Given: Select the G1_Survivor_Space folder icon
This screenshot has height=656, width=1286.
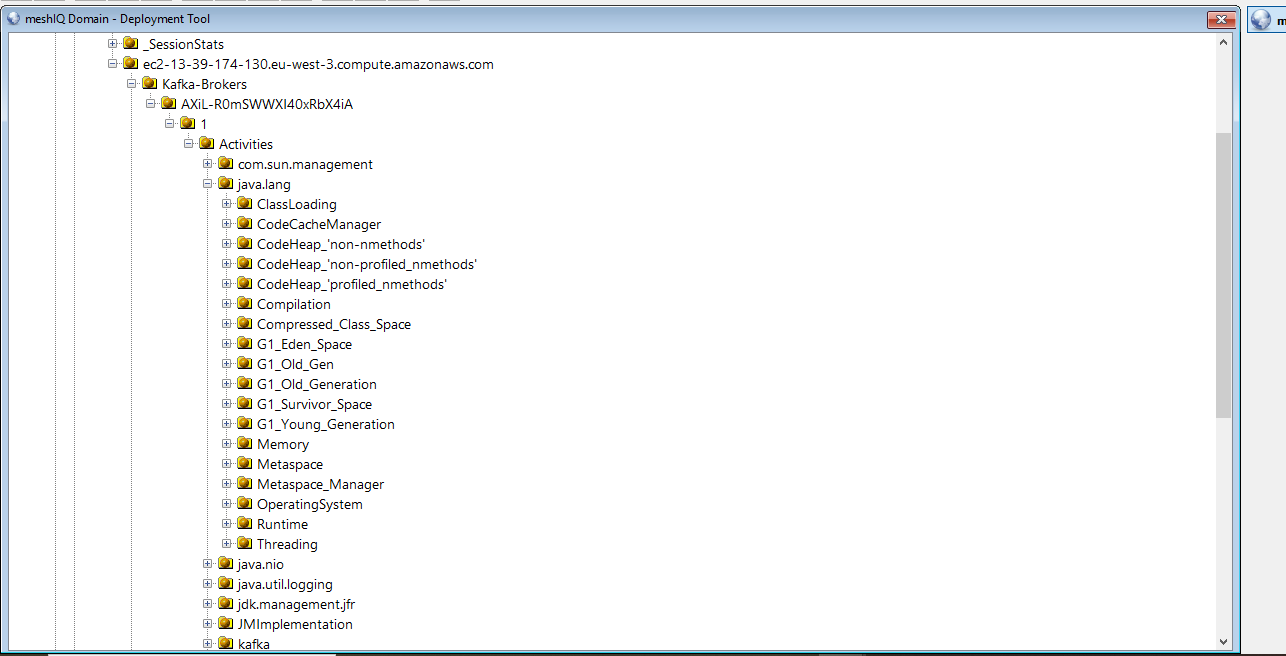Looking at the screenshot, I should 245,404.
